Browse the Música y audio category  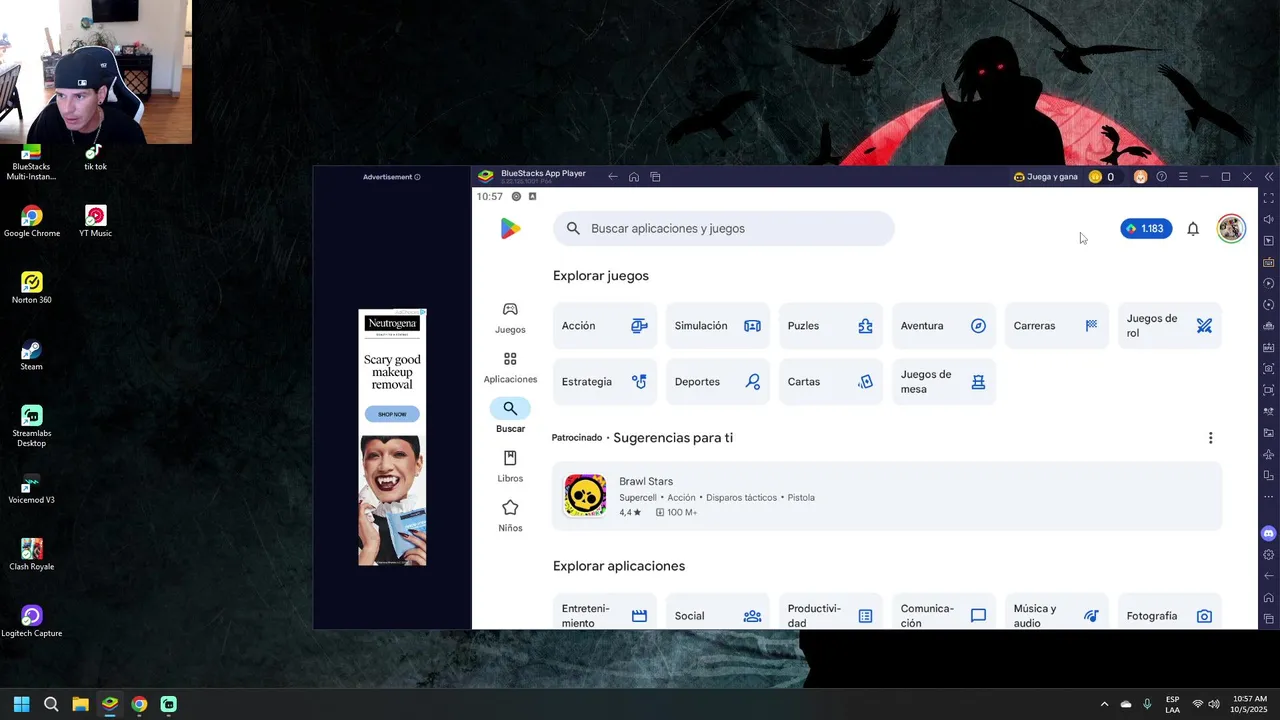tap(1057, 612)
